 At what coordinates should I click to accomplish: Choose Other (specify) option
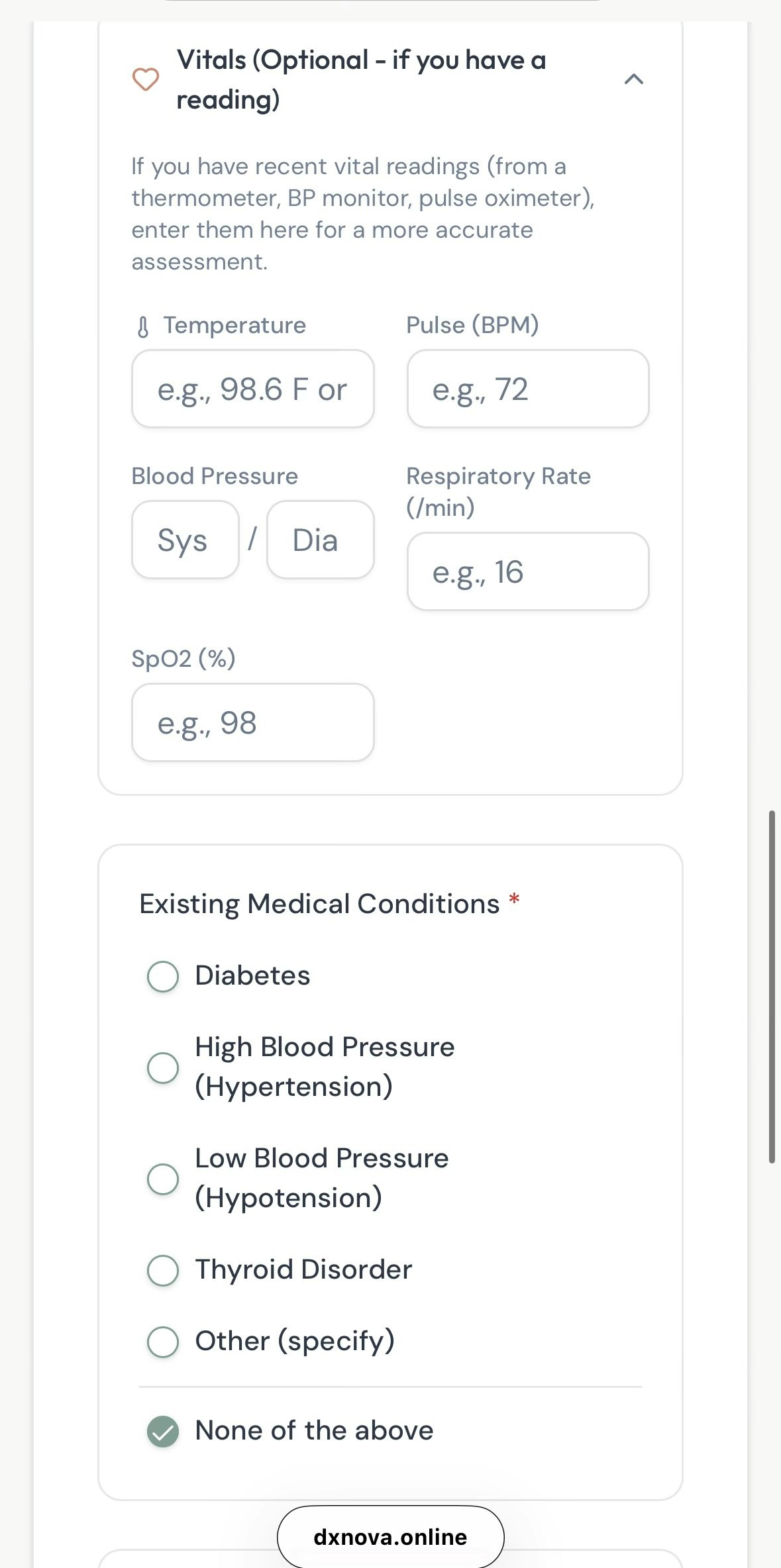pyautogui.click(x=163, y=1342)
